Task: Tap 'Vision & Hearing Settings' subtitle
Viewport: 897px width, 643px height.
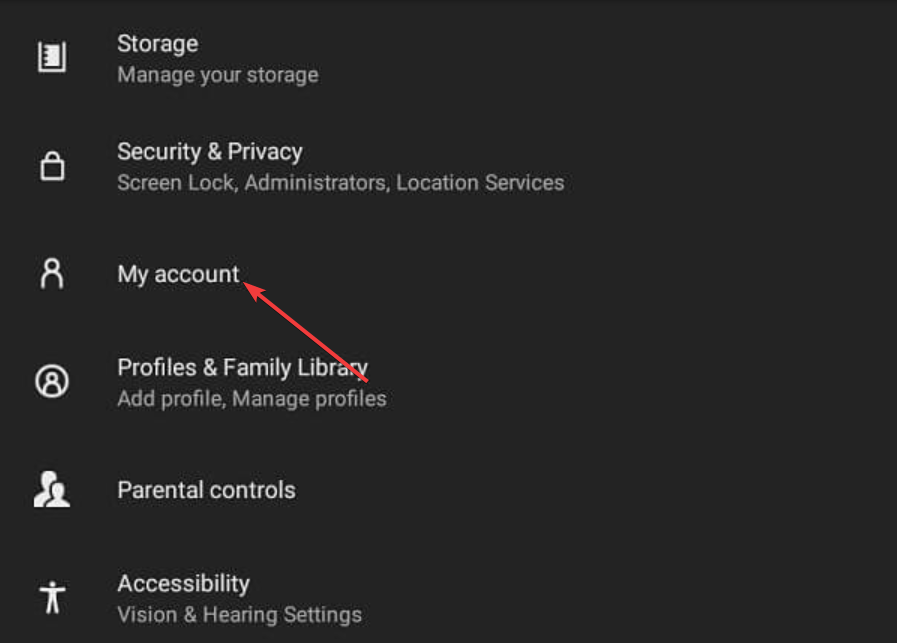Action: [x=239, y=615]
